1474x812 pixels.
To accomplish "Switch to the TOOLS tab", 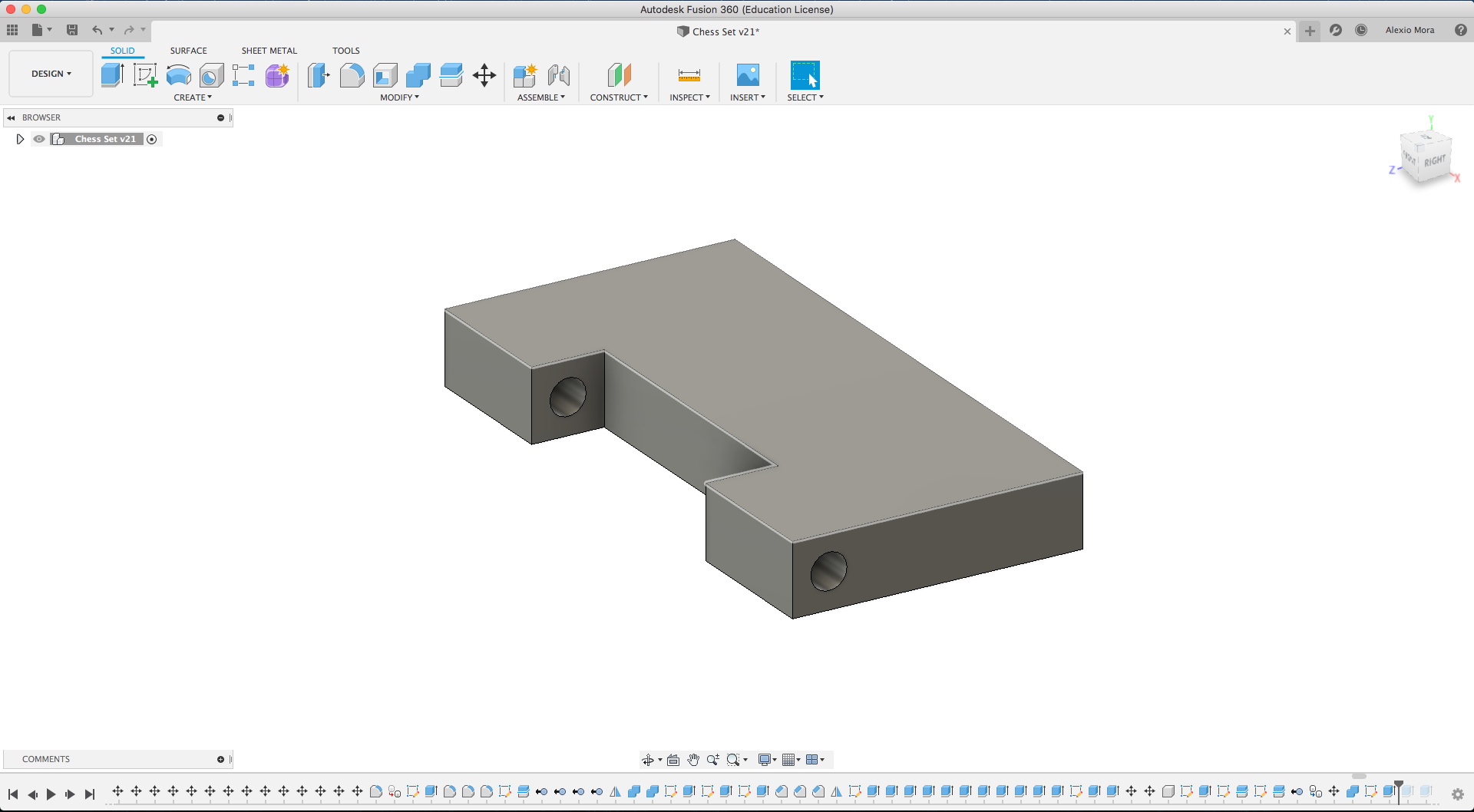I will coord(346,51).
